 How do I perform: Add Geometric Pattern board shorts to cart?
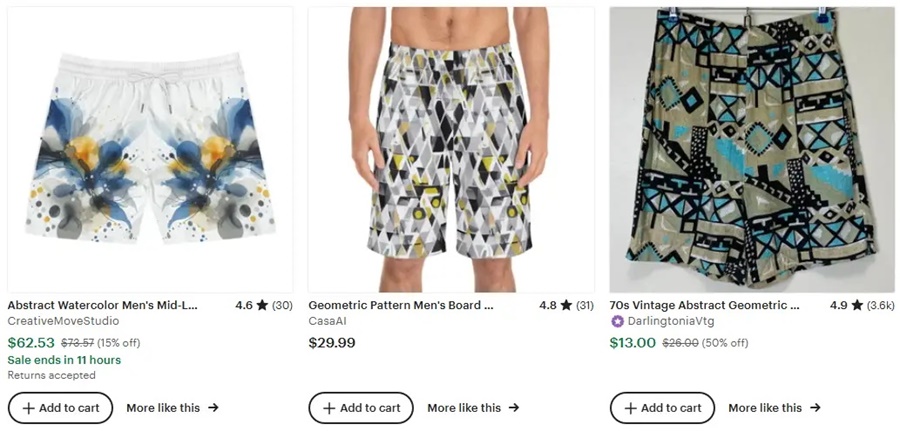point(361,408)
